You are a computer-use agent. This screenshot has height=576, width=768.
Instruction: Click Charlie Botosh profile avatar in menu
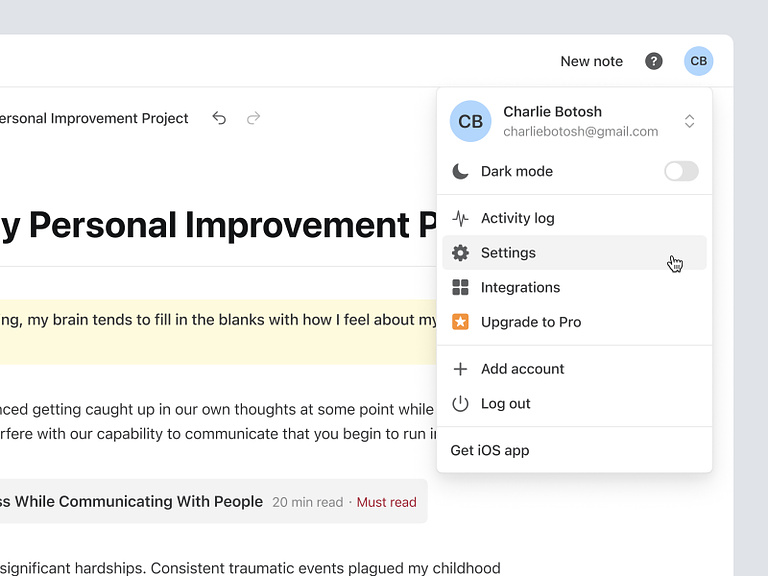470,121
